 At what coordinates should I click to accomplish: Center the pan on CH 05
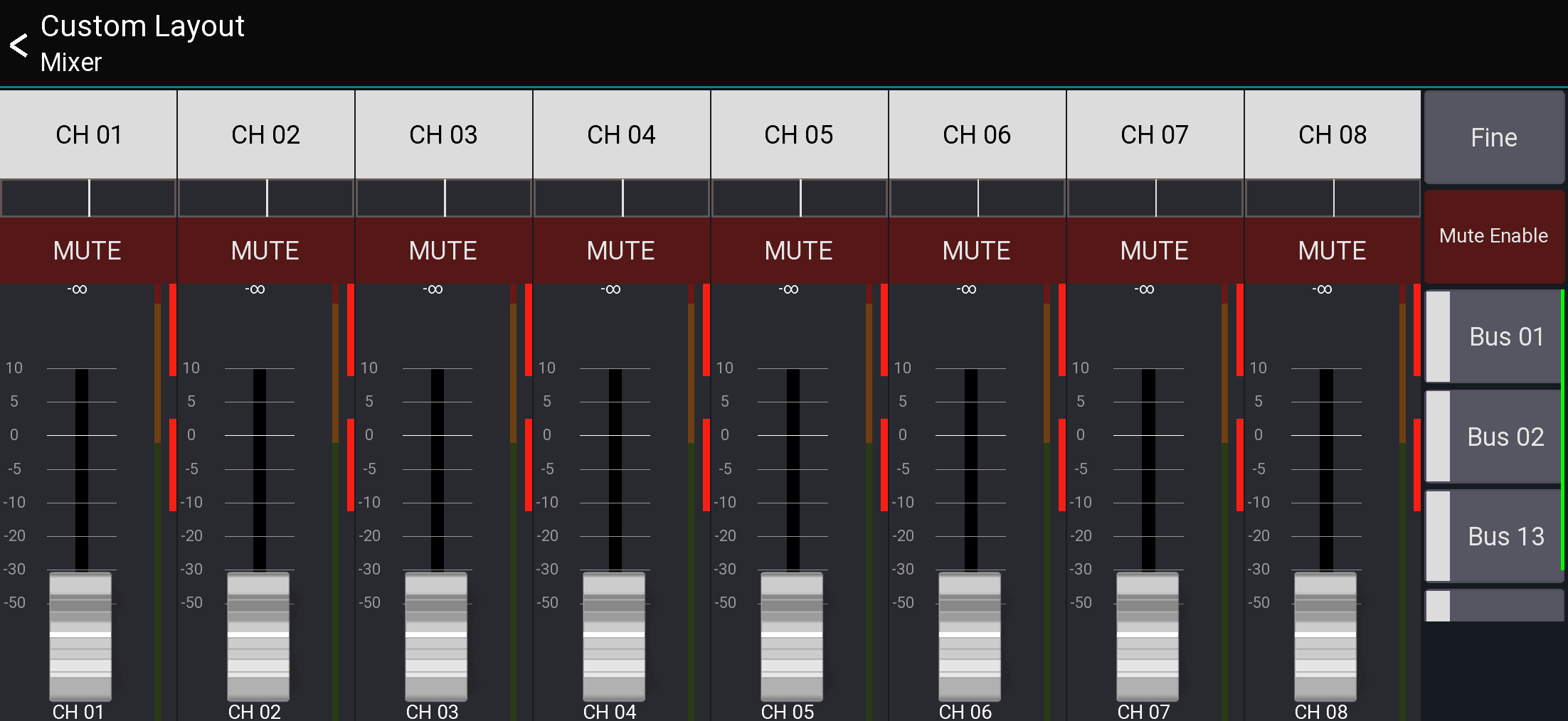tap(799, 199)
